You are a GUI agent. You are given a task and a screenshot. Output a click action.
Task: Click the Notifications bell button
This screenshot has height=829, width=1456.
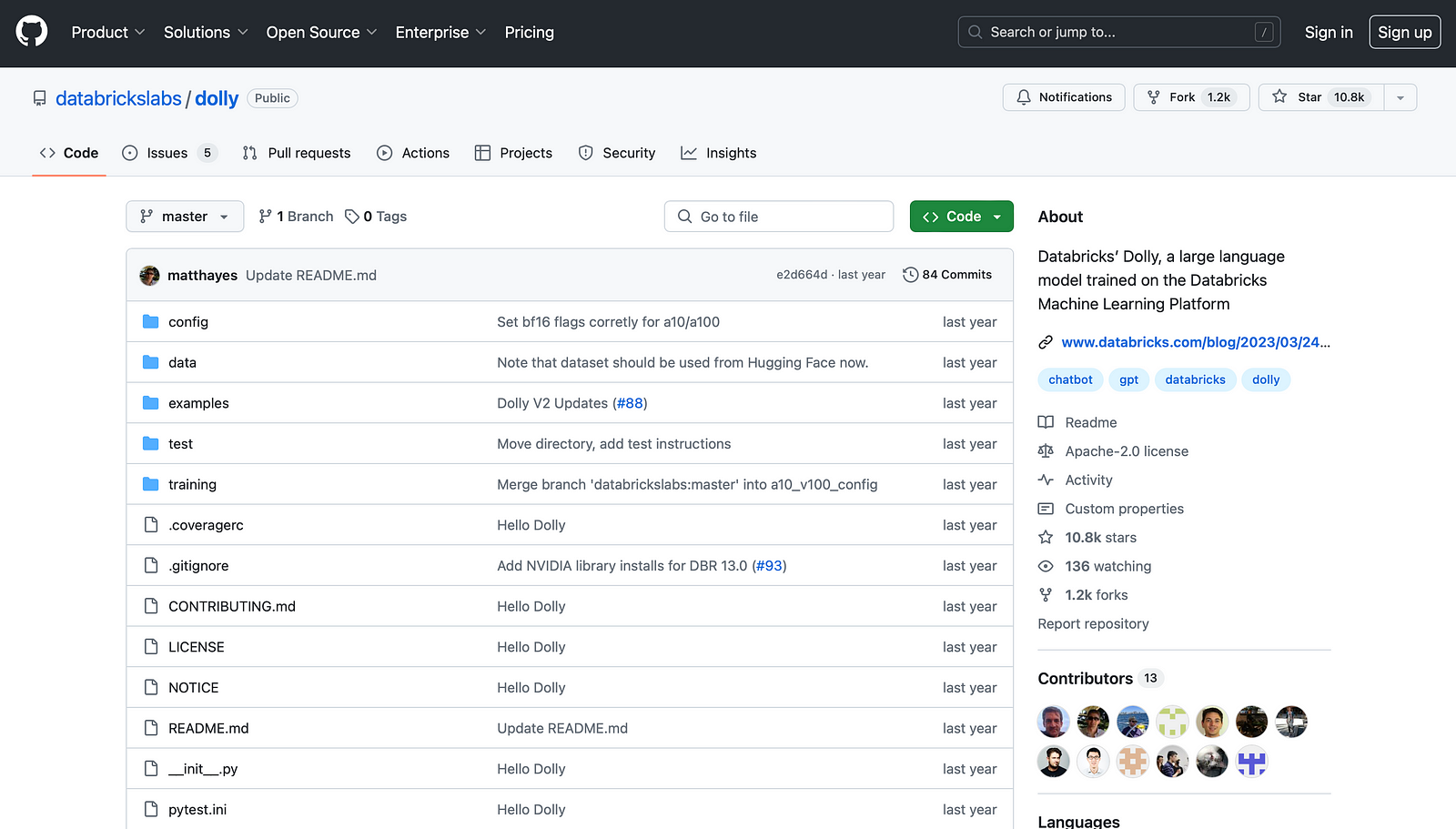pyautogui.click(x=1063, y=97)
